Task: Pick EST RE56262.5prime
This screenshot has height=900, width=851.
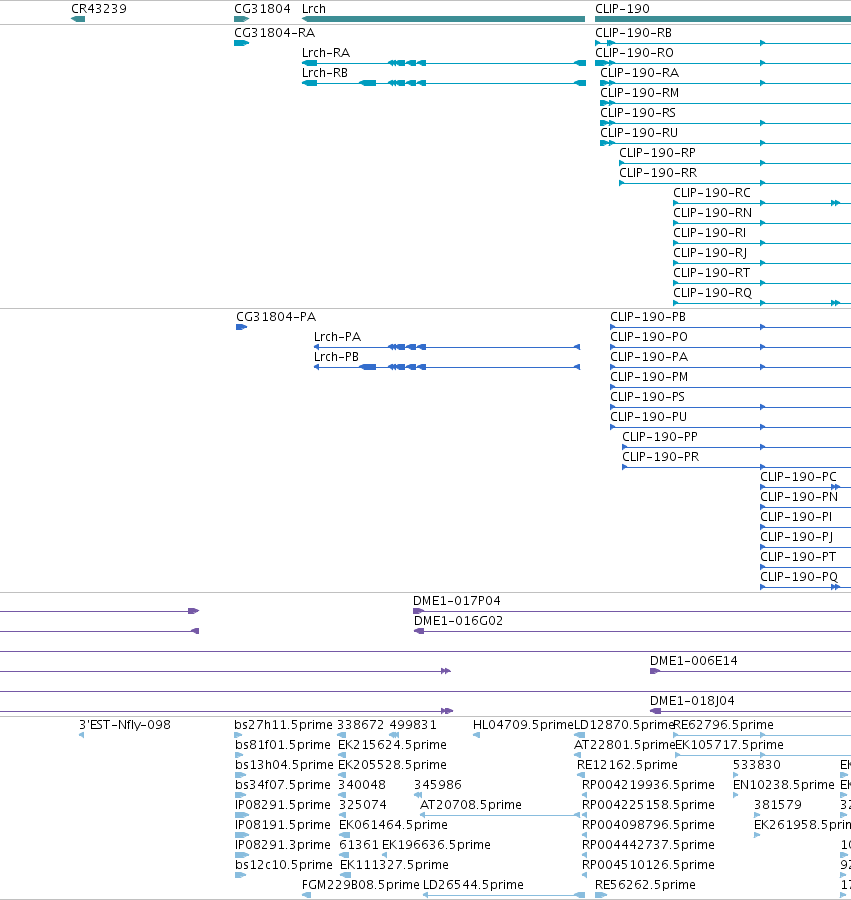Action: click(645, 886)
